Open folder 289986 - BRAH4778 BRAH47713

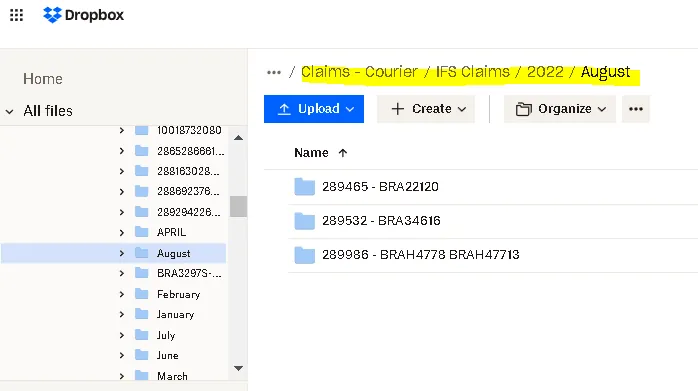pos(421,254)
